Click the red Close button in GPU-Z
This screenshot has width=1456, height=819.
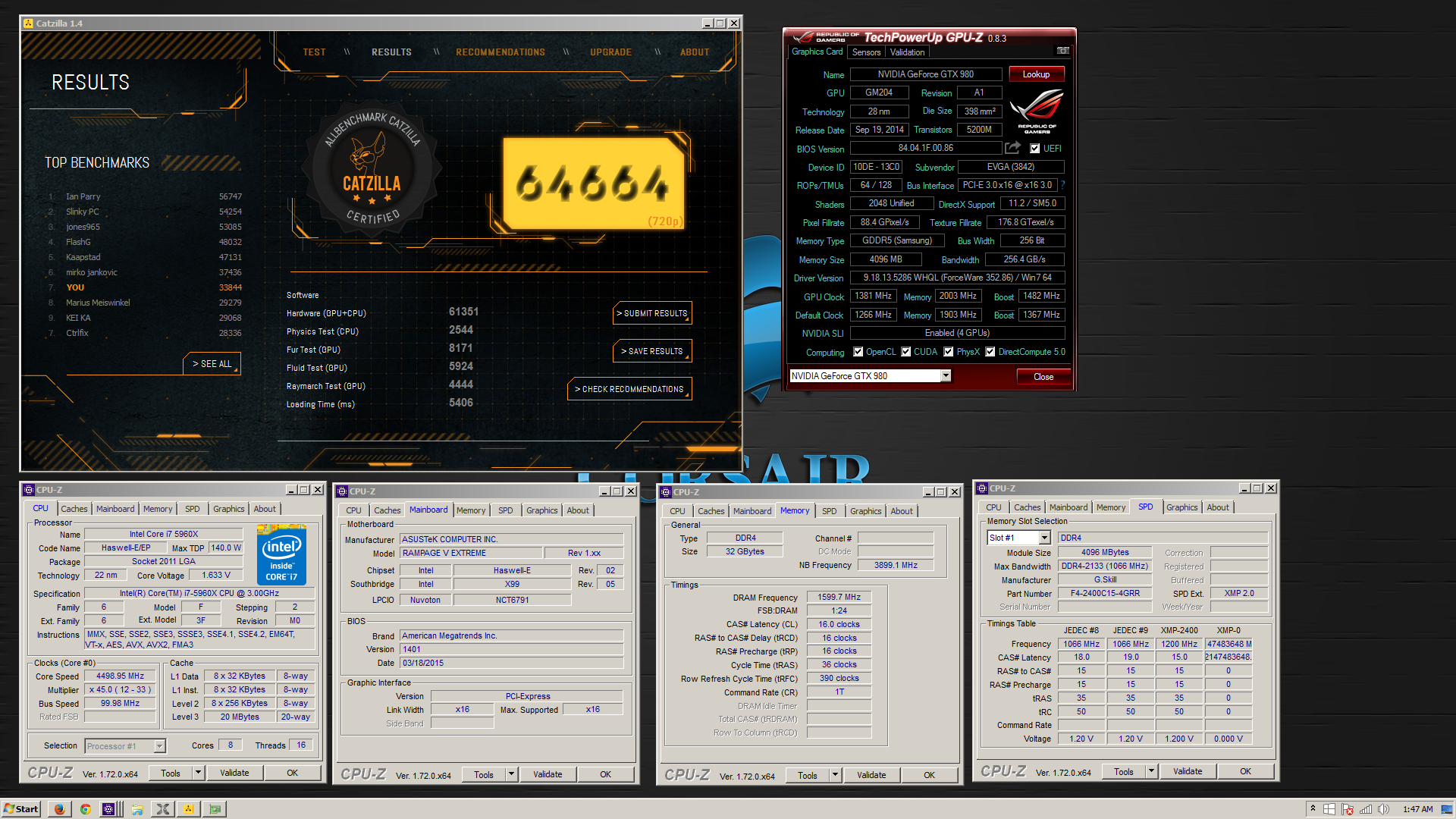1043,377
